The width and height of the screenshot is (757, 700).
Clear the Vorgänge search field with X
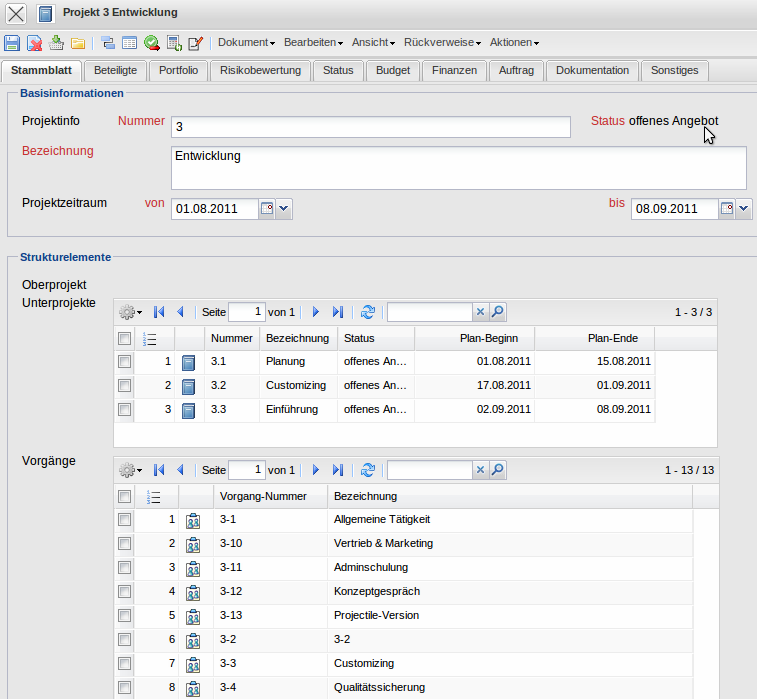480,470
